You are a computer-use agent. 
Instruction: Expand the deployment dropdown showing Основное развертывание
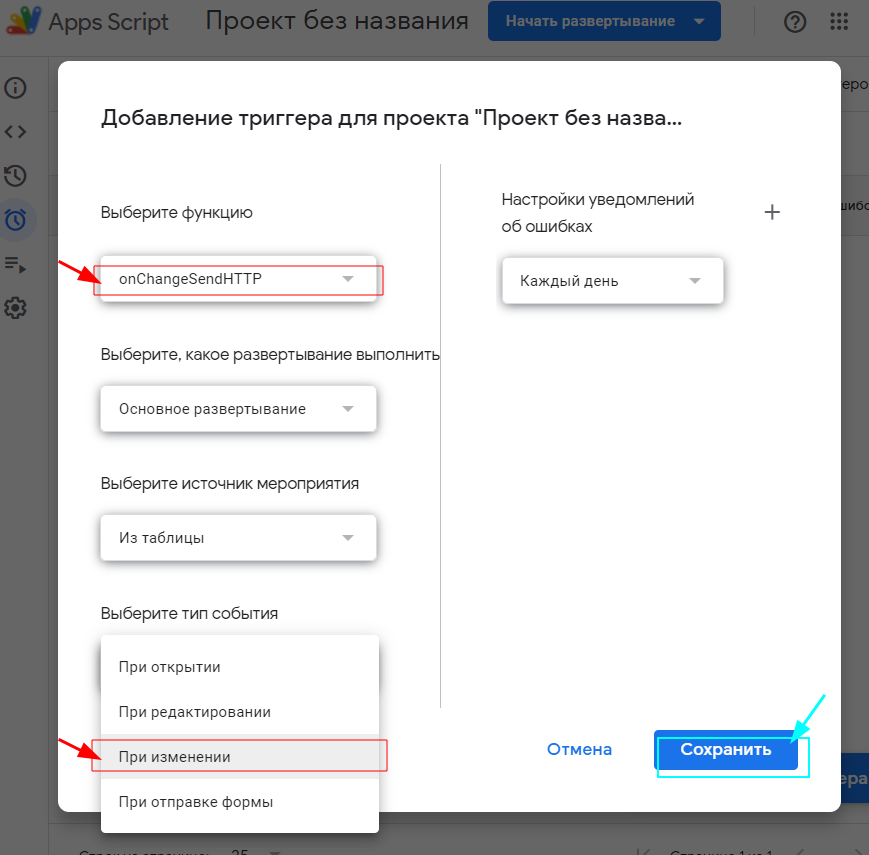click(x=237, y=408)
